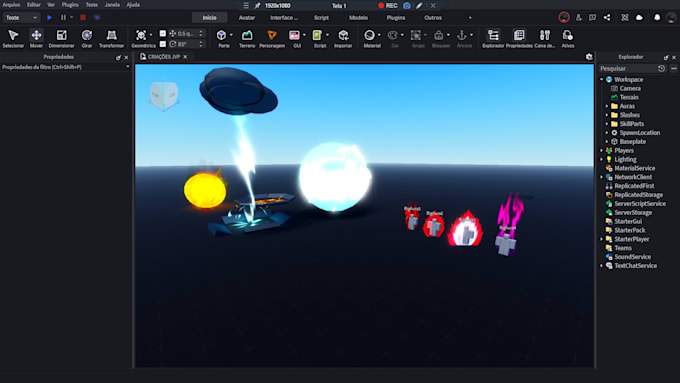
Task: Open the Explorer filter history icon
Action: click(661, 69)
